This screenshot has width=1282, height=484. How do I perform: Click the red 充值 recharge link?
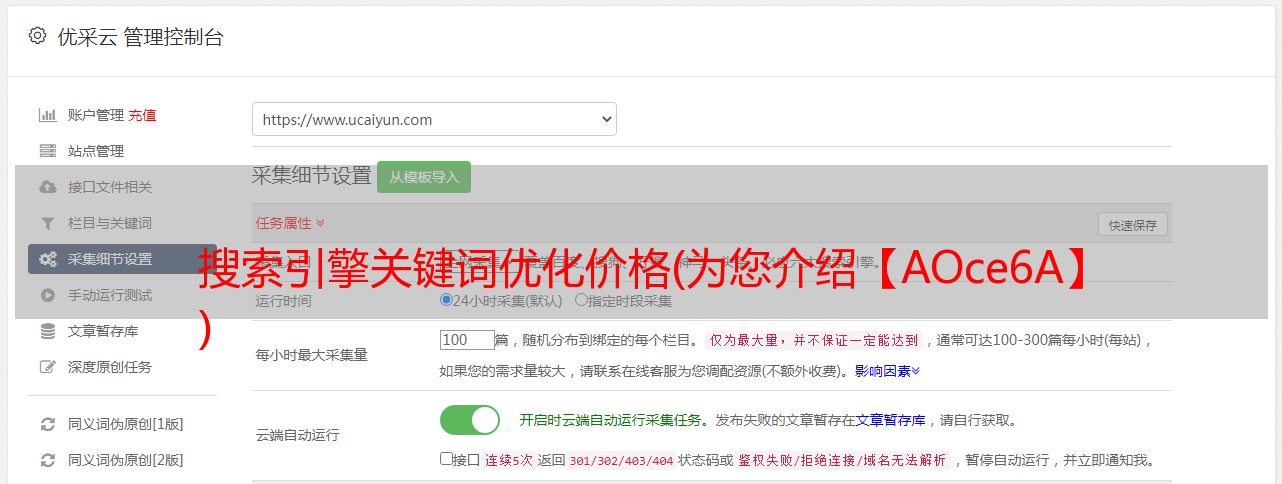pos(142,115)
